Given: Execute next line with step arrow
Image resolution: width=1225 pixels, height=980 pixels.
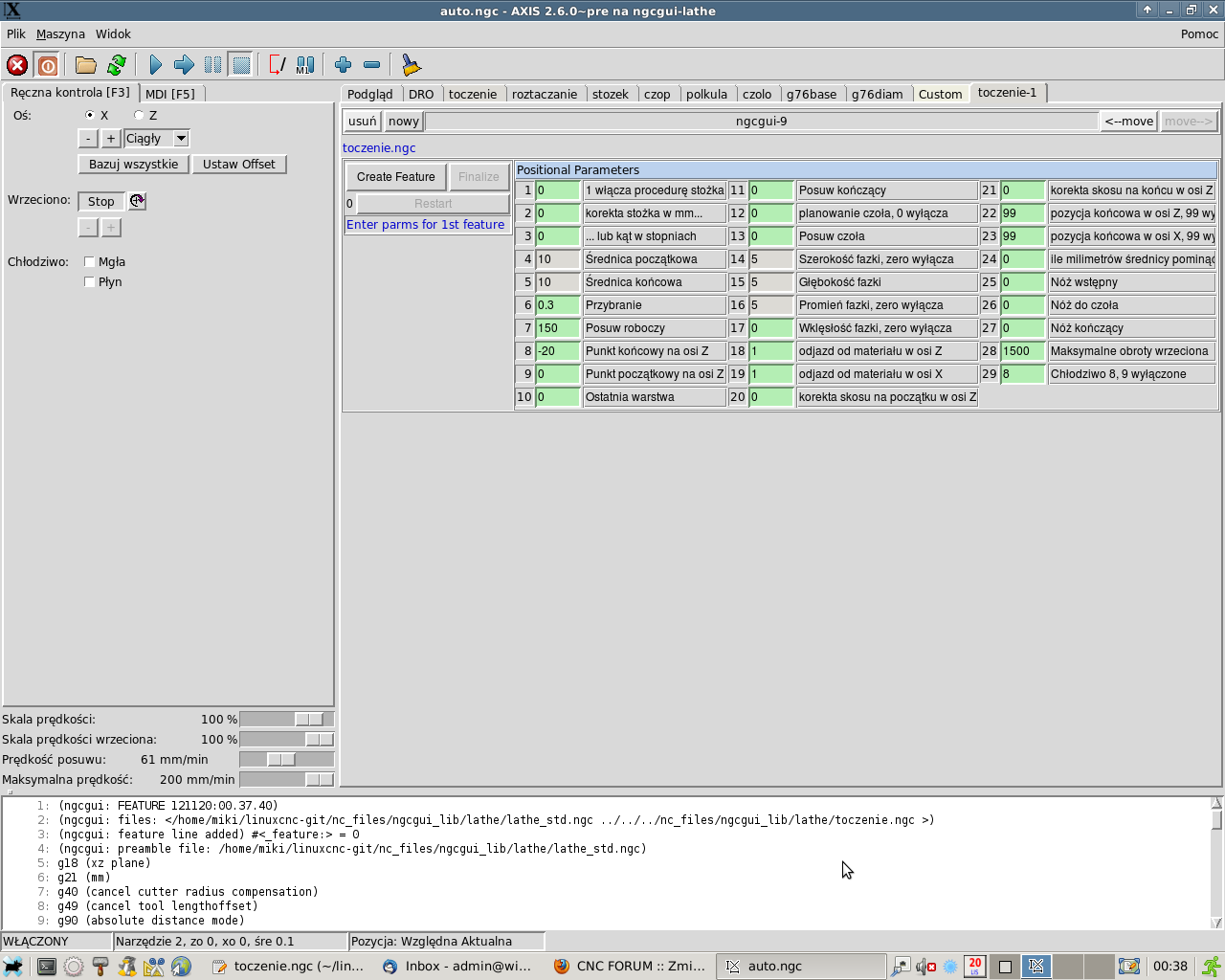Looking at the screenshot, I should 184,65.
